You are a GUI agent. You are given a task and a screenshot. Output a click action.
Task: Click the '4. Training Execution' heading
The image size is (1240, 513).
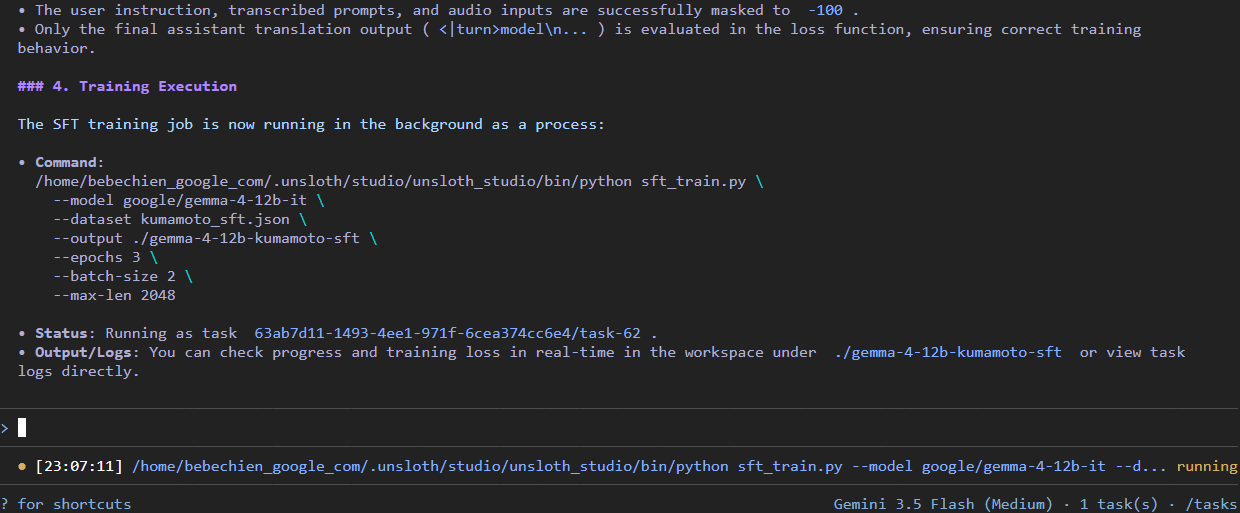point(127,86)
